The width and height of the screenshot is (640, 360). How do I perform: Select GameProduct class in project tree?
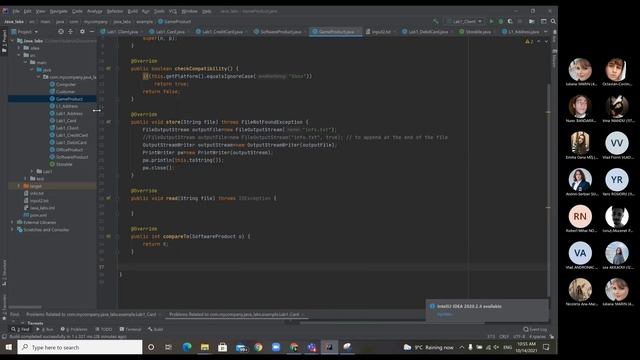[x=66, y=99]
